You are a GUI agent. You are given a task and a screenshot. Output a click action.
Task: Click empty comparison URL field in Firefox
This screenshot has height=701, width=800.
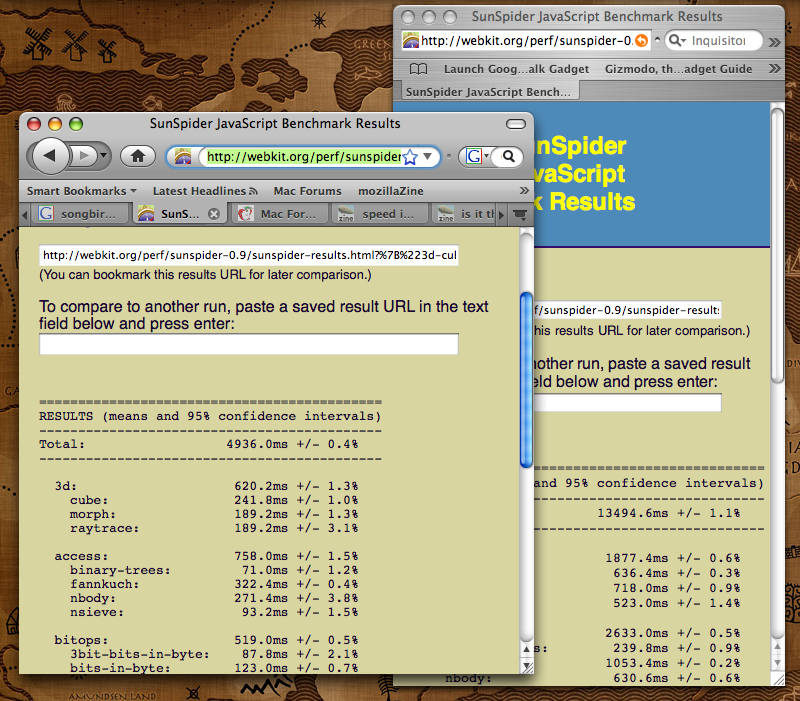(249, 344)
